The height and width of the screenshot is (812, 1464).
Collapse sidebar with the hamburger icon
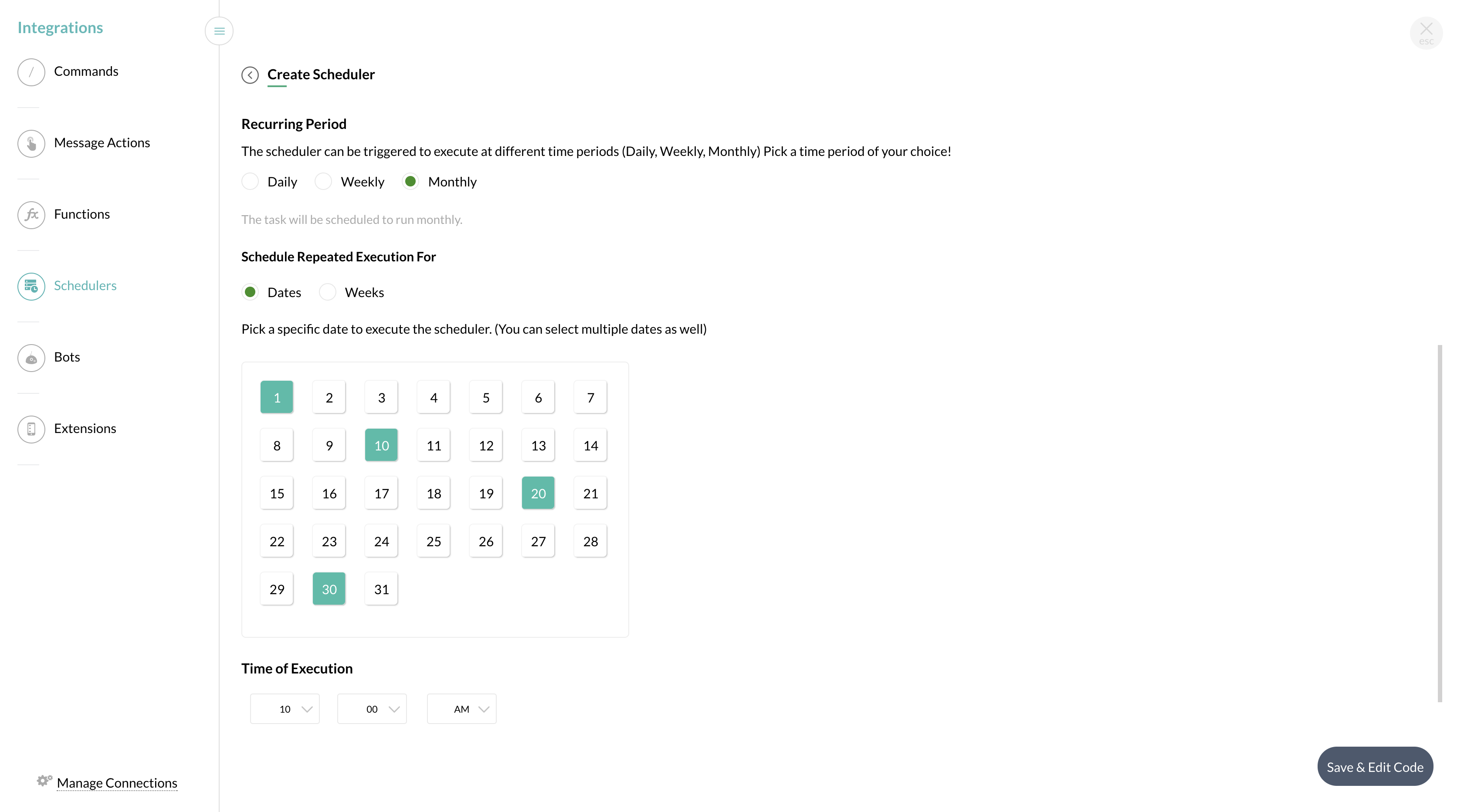(x=219, y=31)
